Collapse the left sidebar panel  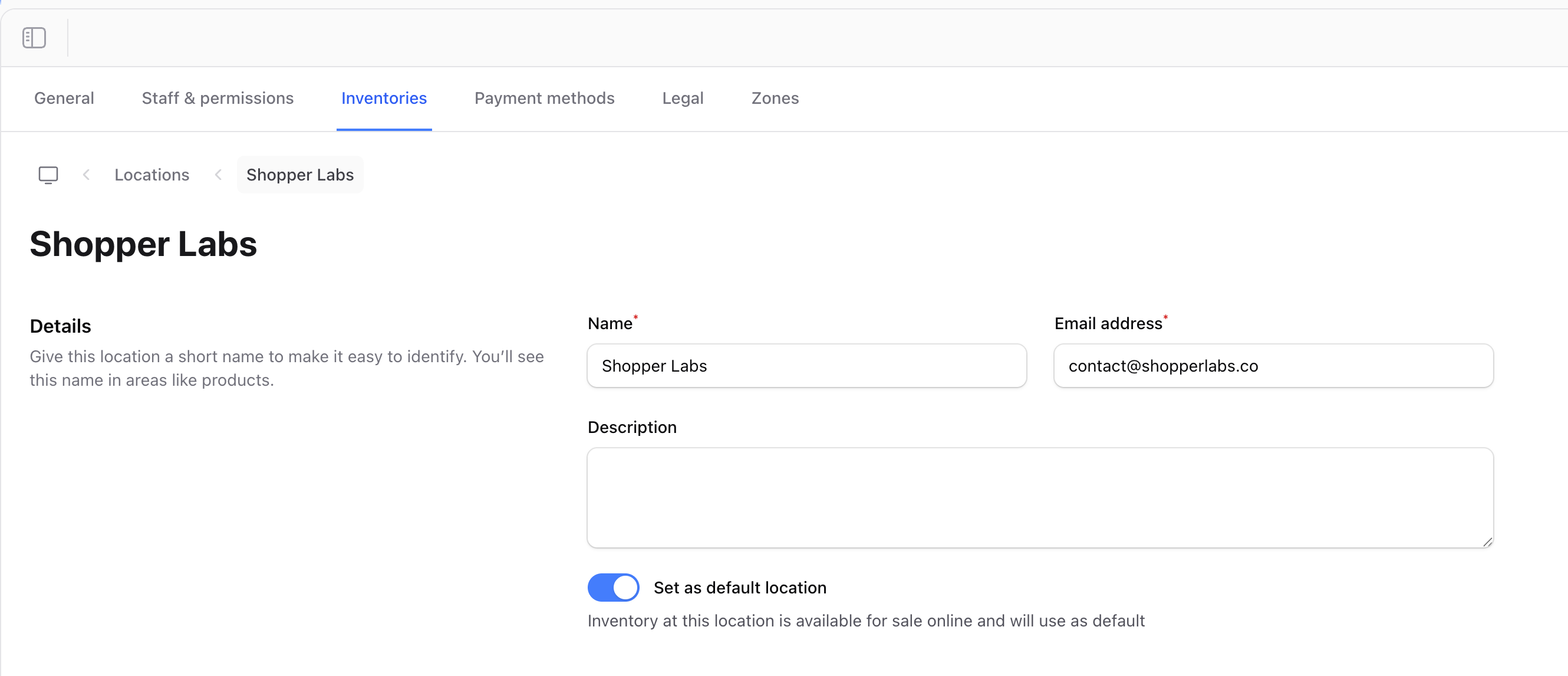pyautogui.click(x=34, y=37)
